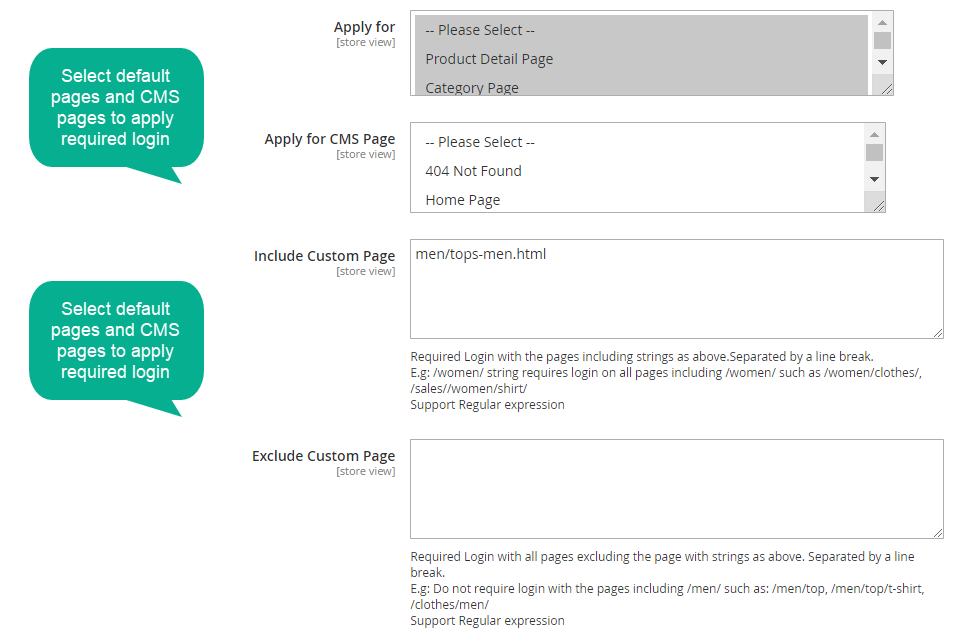Screen dimensions: 955x632
Task: Click resize handle of Exclude Custom Page textarea
Action: tap(937, 533)
